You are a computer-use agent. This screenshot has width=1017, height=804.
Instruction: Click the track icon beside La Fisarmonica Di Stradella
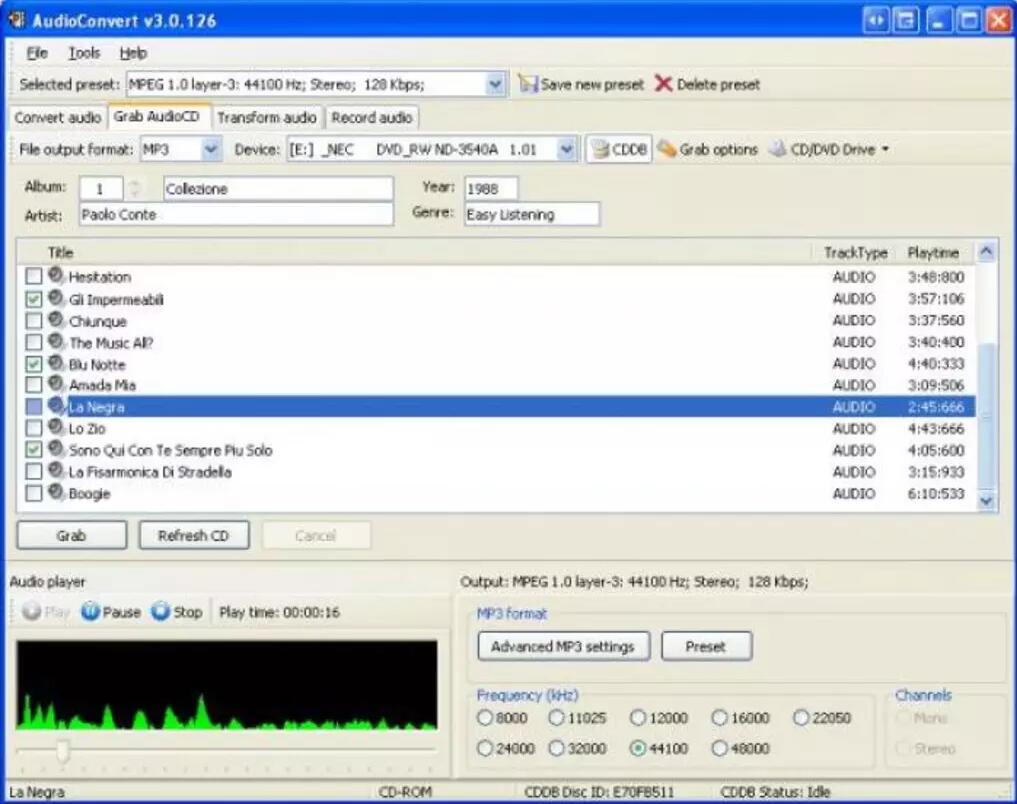pos(56,471)
